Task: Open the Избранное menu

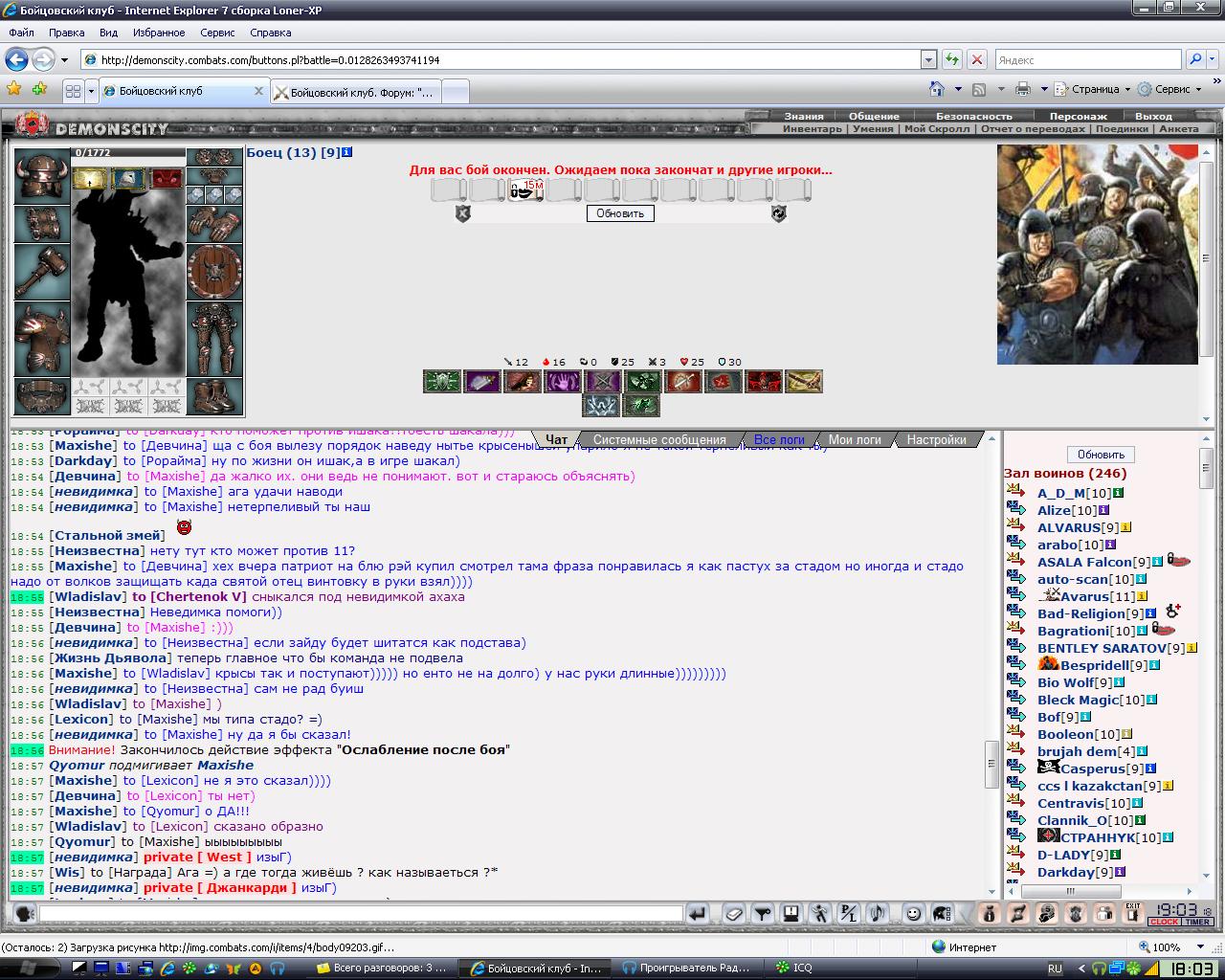Action: pos(159,33)
